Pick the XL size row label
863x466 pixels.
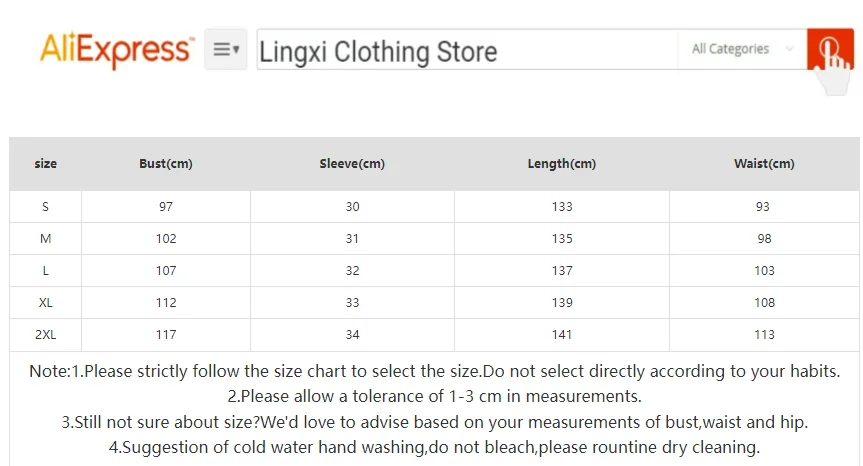click(x=45, y=303)
